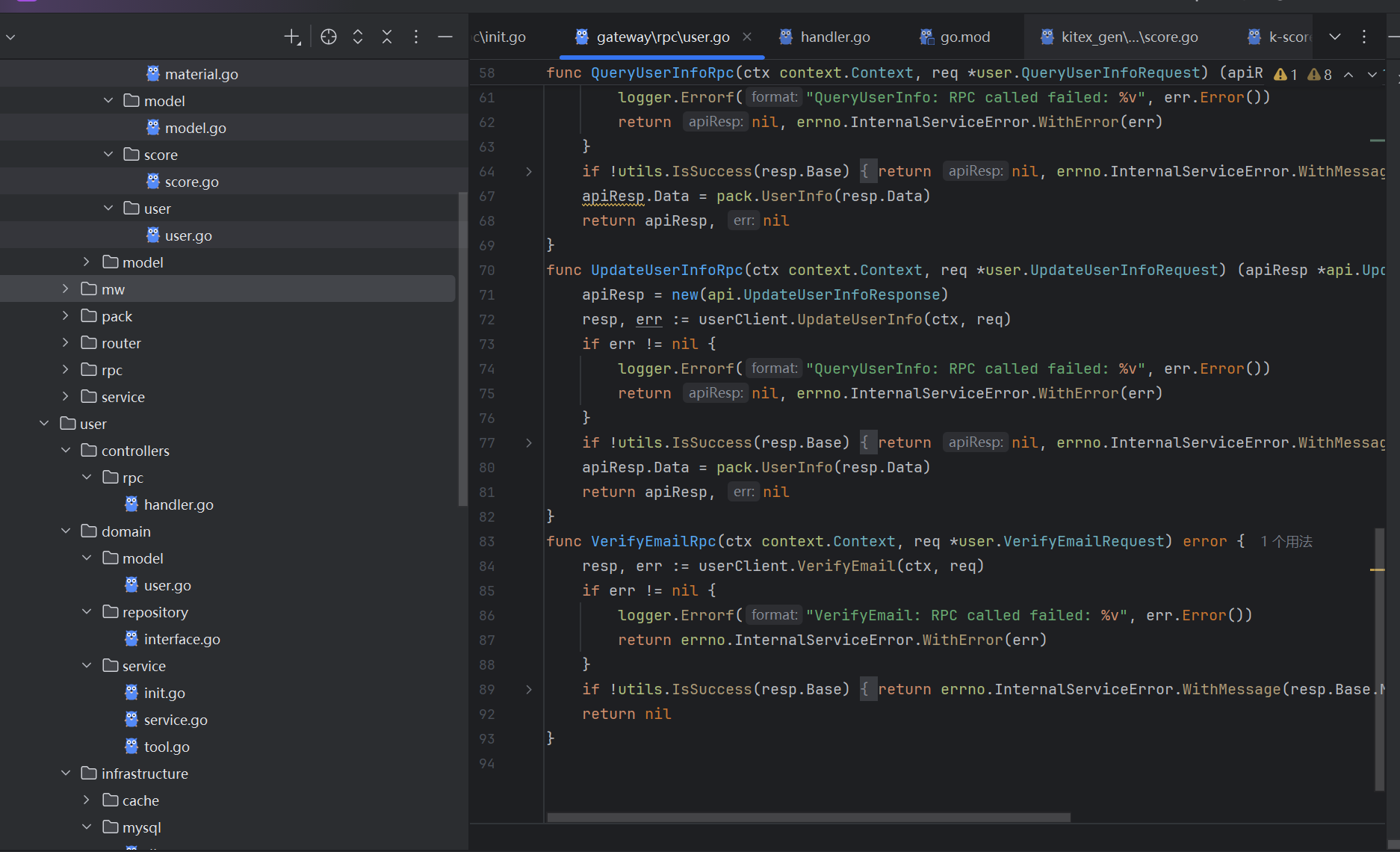The width and height of the screenshot is (1400, 852).
Task: Show hidden tabs list dropdown
Action: (x=1335, y=37)
